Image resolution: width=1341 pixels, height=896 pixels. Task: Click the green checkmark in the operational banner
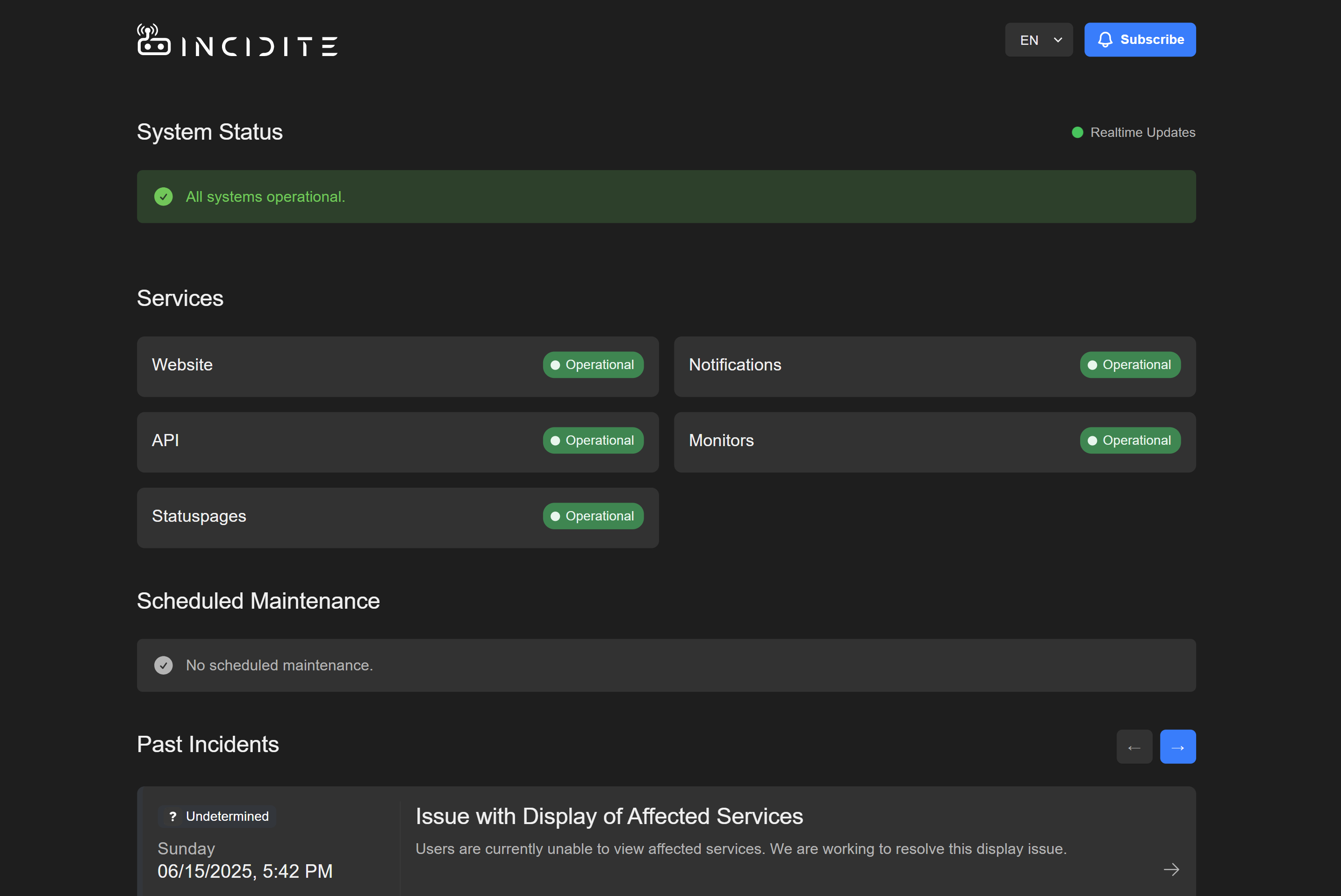[164, 197]
